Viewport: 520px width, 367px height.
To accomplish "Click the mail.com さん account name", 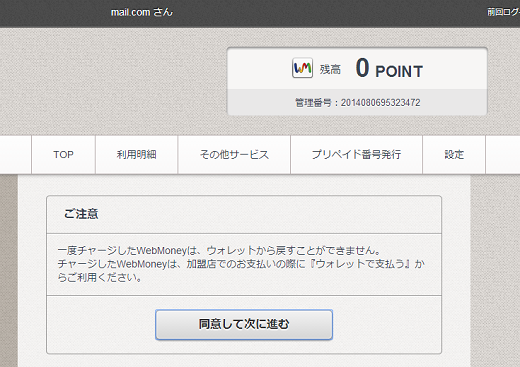I will (x=142, y=12).
